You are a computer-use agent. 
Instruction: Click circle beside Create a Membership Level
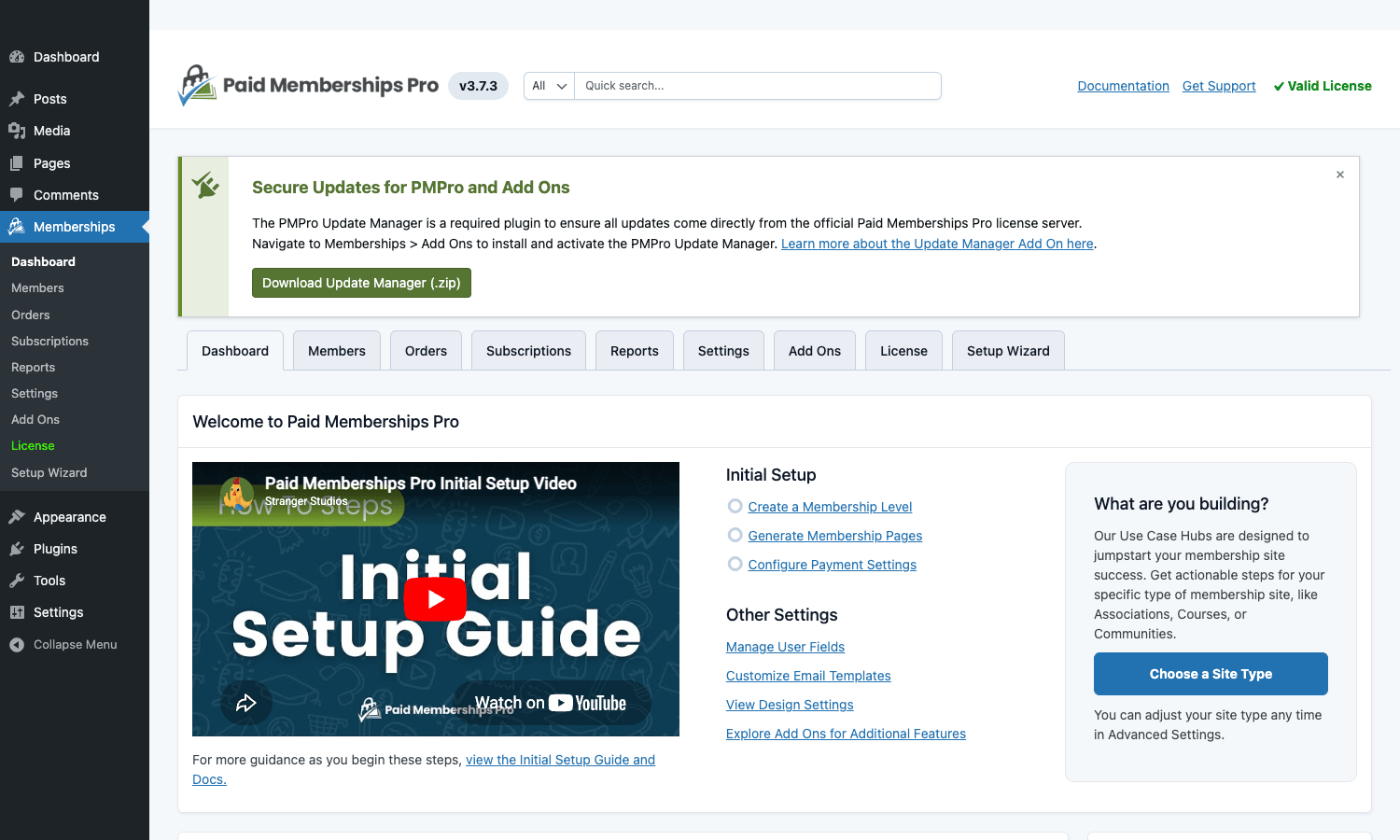(x=735, y=506)
